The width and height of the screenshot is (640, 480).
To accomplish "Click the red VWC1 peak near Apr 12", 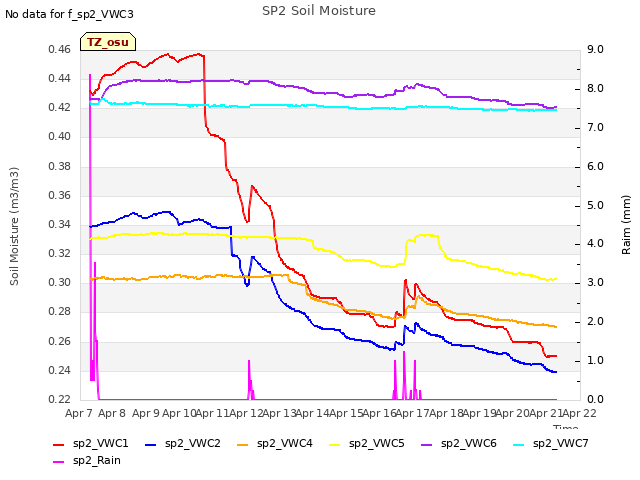I will (x=252, y=186).
